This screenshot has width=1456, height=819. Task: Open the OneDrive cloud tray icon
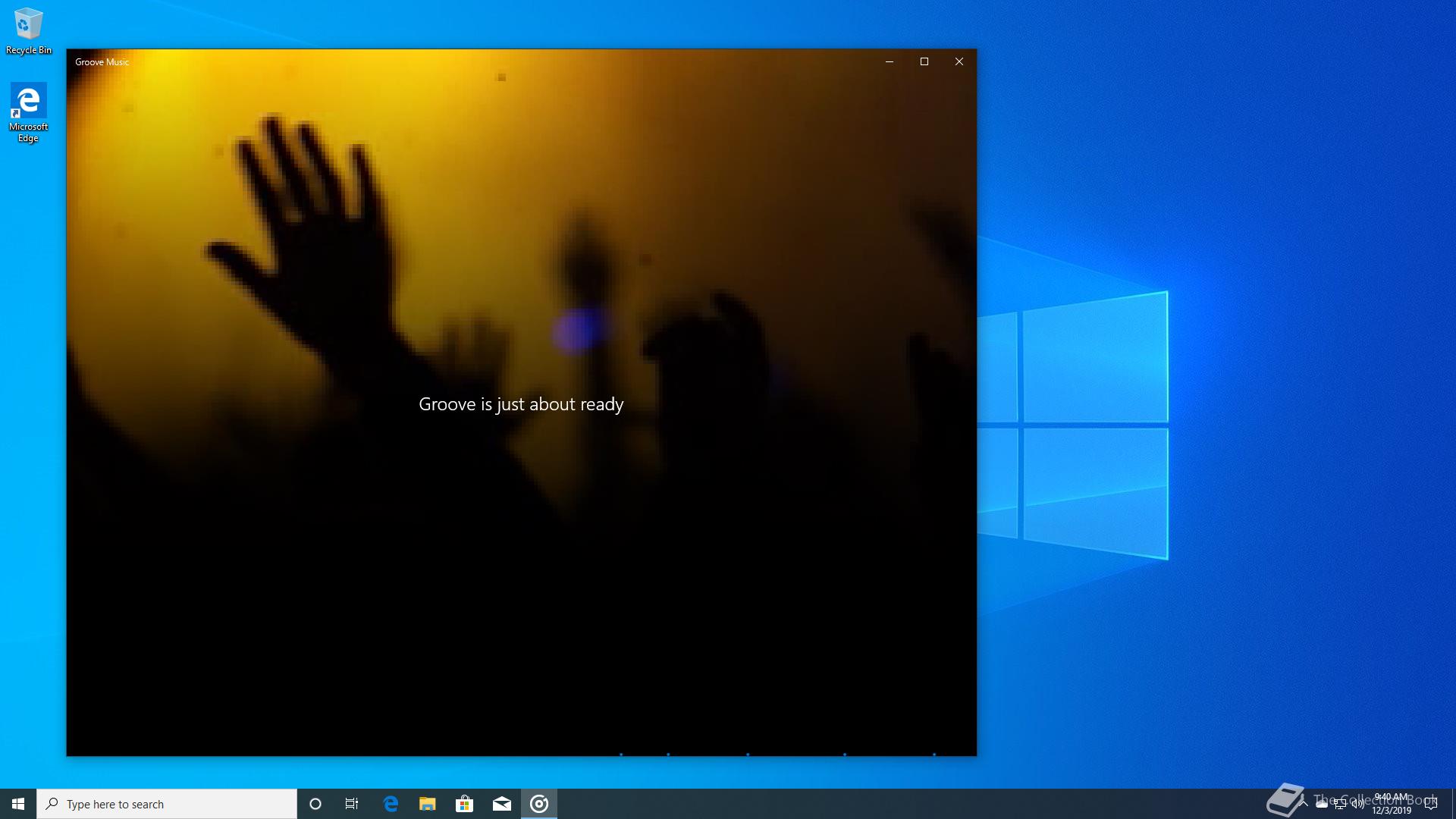[1322, 804]
